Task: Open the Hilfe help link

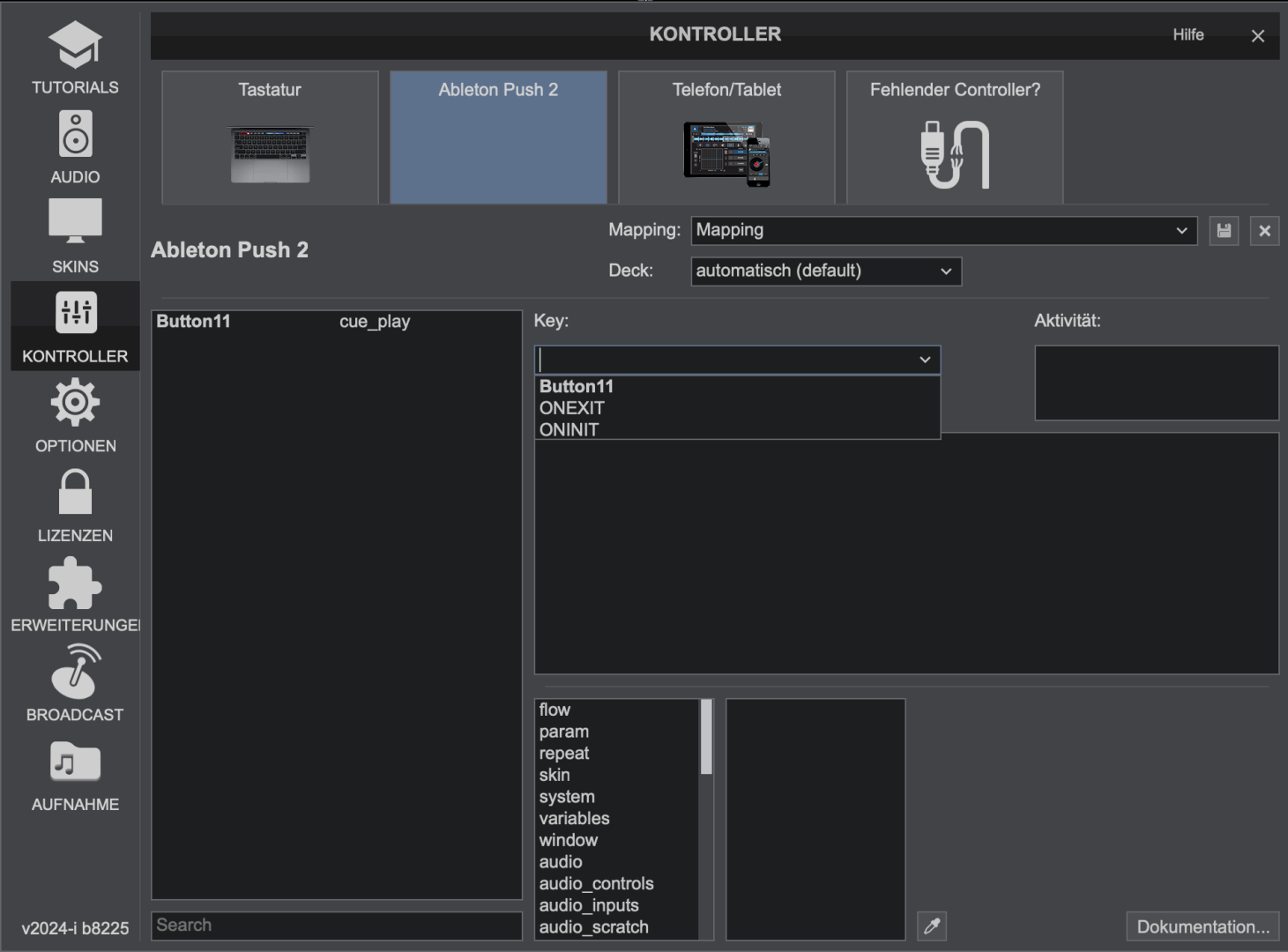Action: pyautogui.click(x=1187, y=35)
